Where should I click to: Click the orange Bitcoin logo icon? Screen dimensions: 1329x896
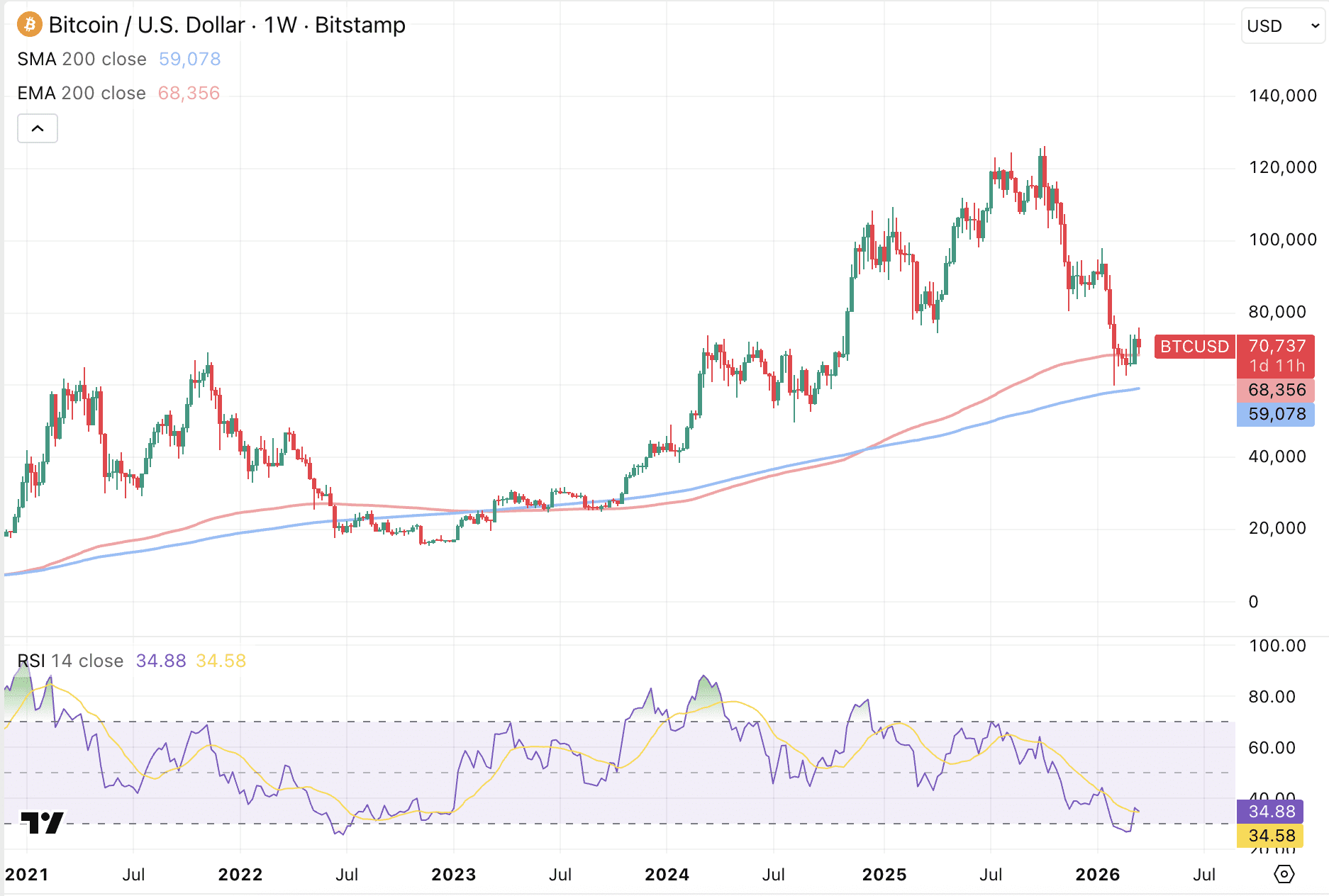coord(30,25)
